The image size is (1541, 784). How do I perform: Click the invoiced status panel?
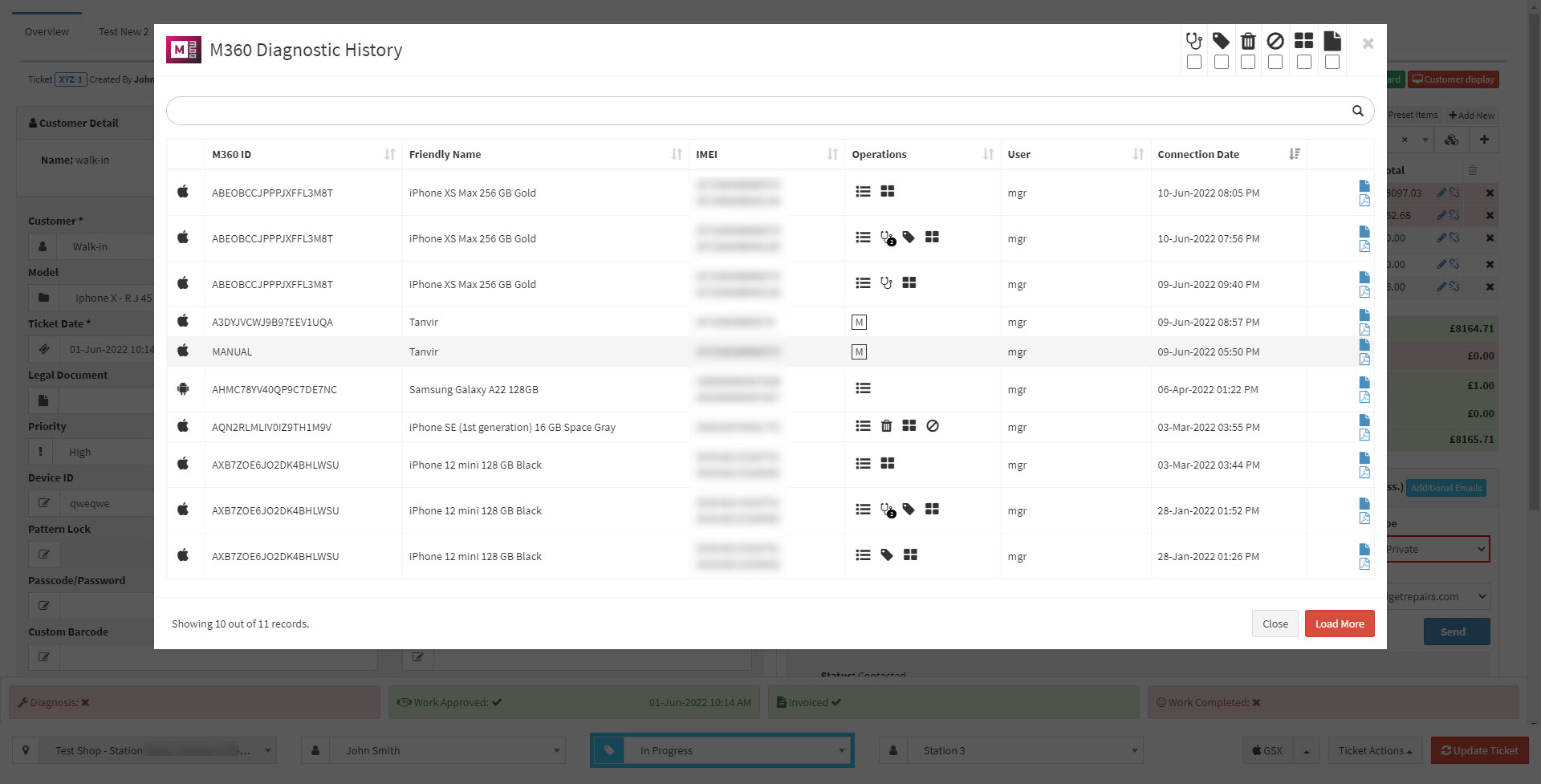953,702
